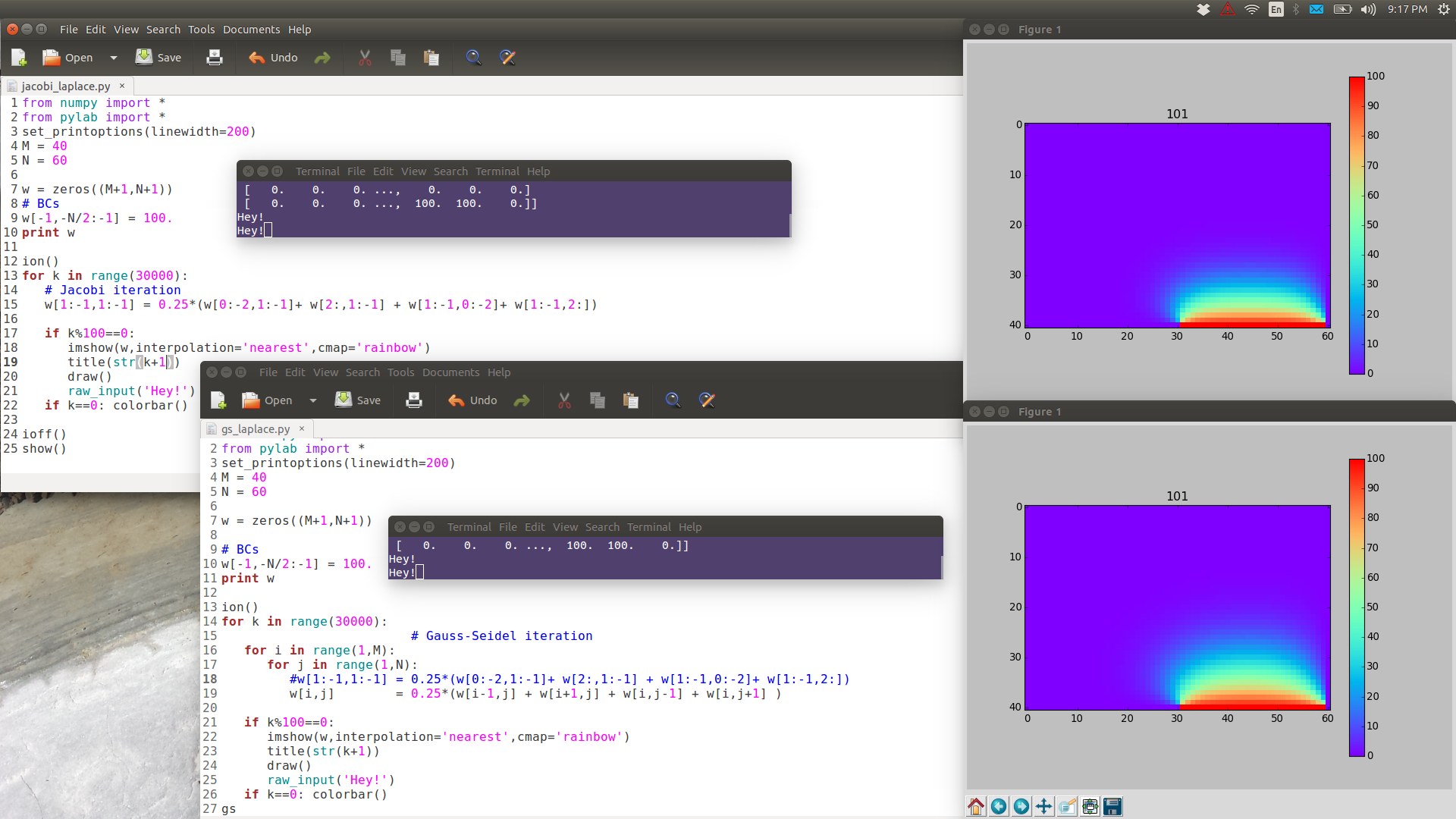
Task: Reset figure to home view
Action: click(976, 806)
